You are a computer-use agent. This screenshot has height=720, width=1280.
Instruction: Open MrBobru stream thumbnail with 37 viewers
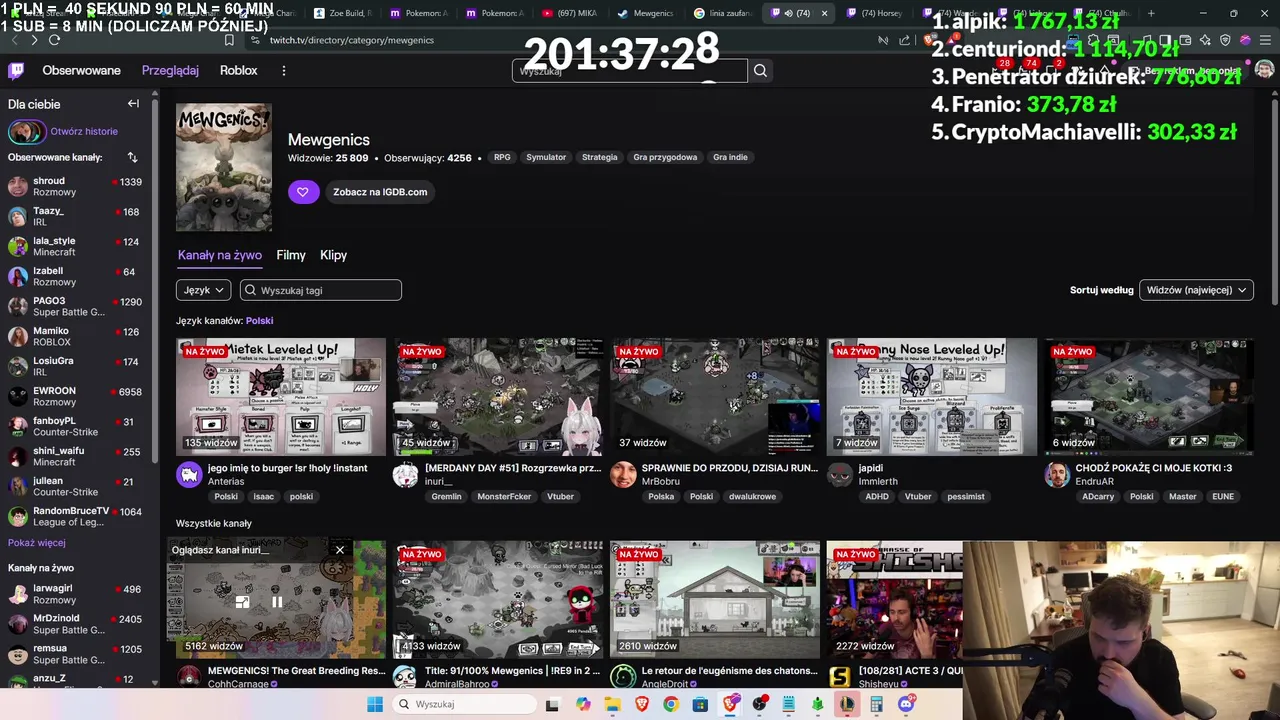[x=715, y=397]
